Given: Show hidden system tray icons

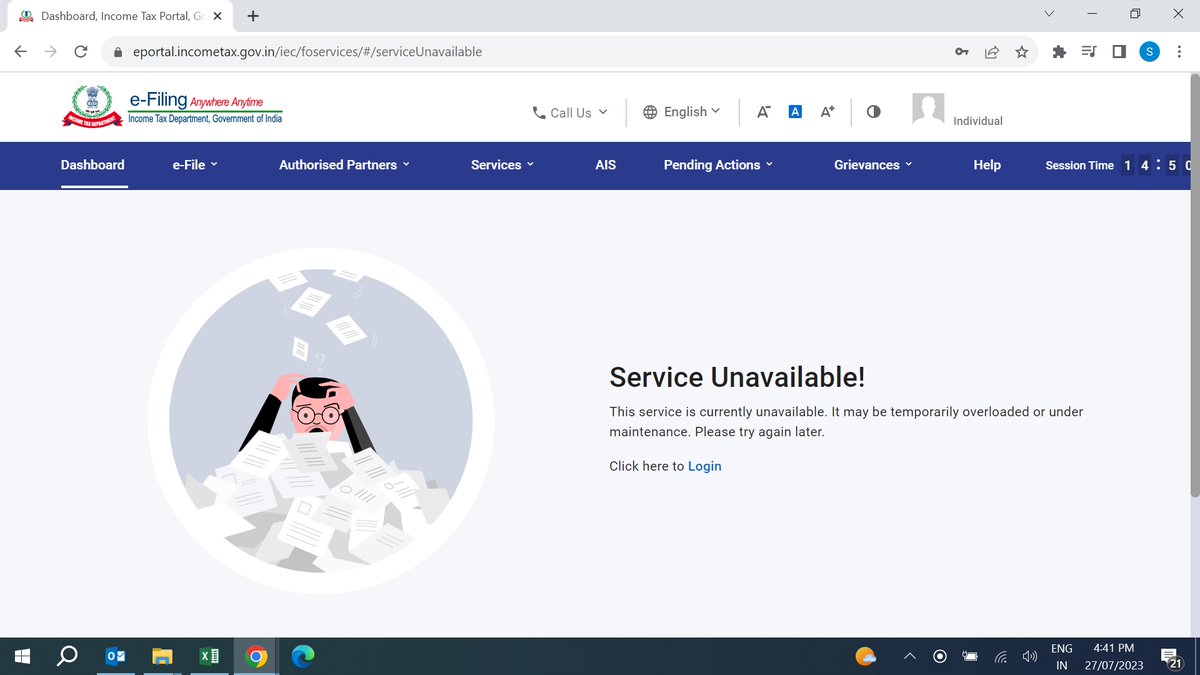Looking at the screenshot, I should [x=910, y=657].
